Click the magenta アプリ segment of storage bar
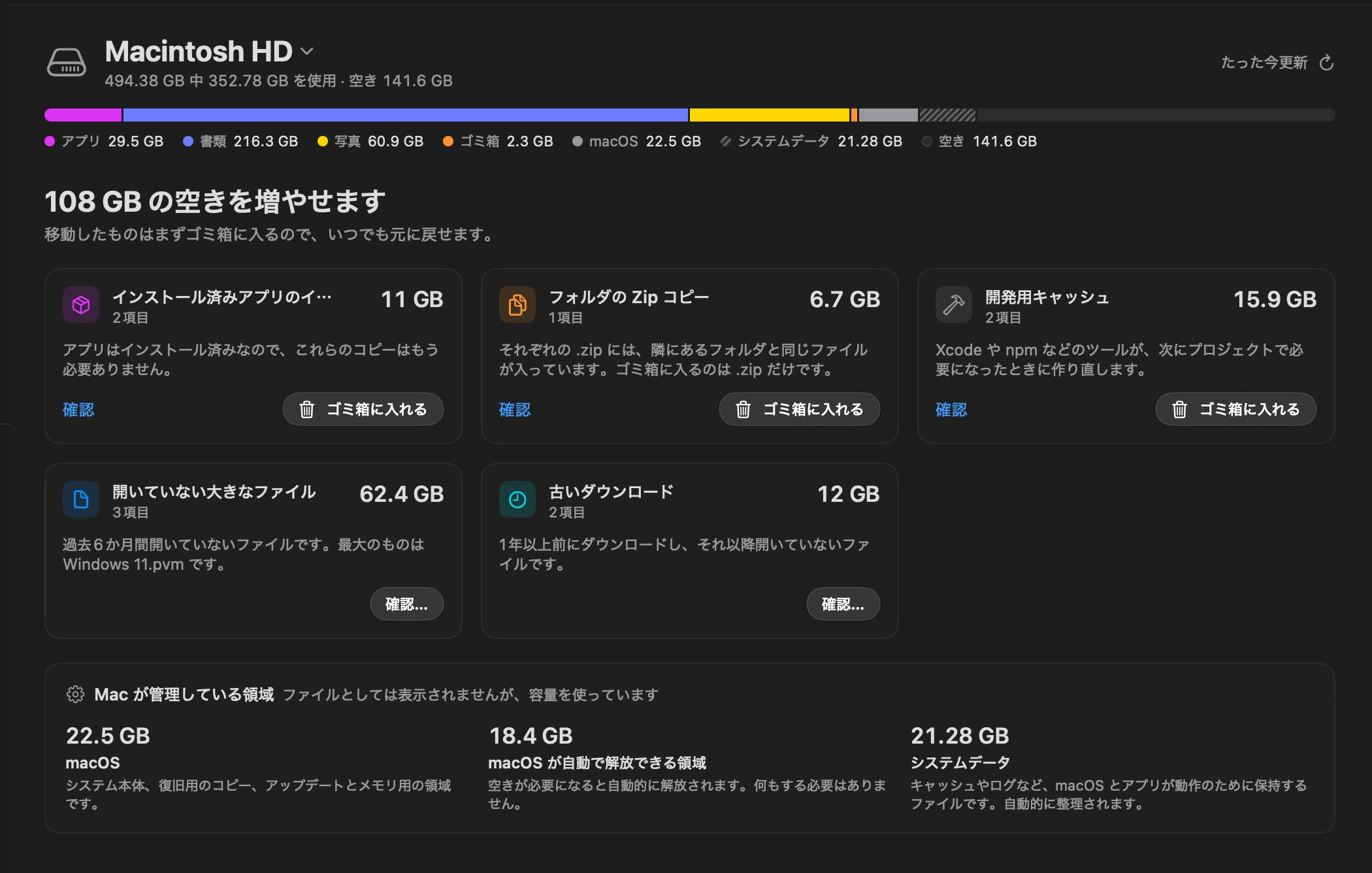This screenshot has height=873, width=1372. click(x=83, y=115)
